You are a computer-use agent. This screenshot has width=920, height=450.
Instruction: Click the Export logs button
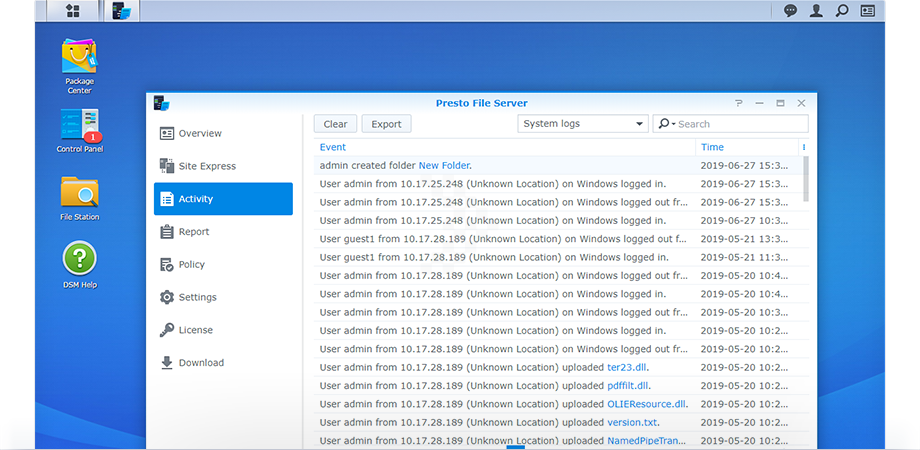pos(386,124)
